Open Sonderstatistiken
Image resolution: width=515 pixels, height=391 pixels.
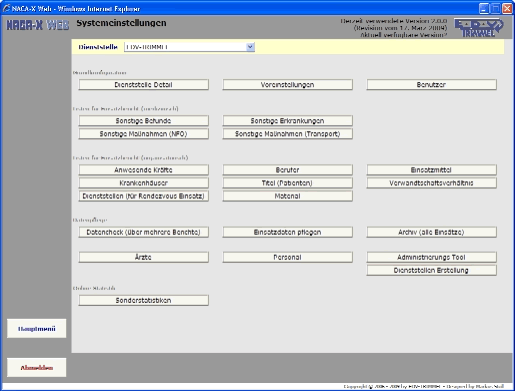[x=144, y=300]
